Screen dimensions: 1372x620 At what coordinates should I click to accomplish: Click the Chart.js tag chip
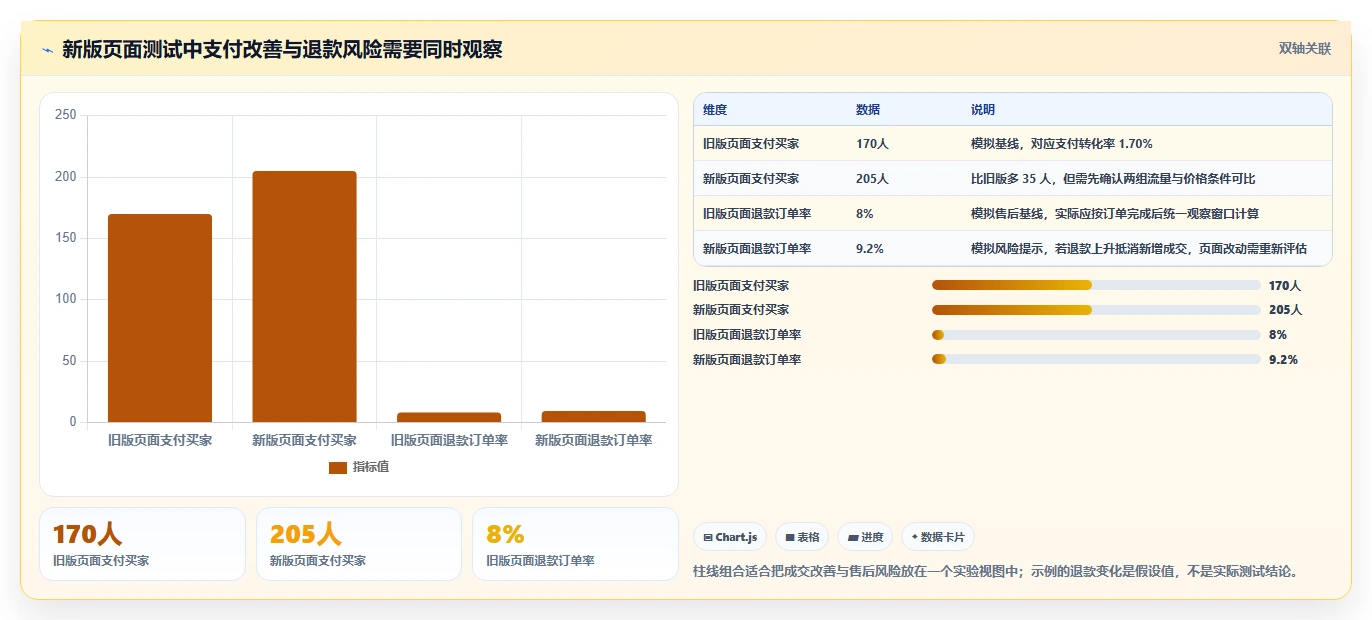[x=730, y=537]
